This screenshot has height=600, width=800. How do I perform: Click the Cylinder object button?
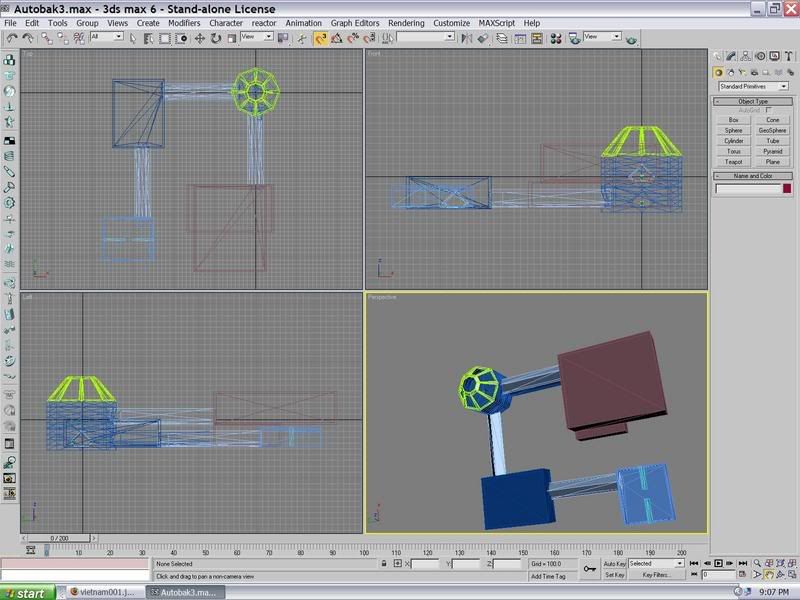[x=734, y=141]
